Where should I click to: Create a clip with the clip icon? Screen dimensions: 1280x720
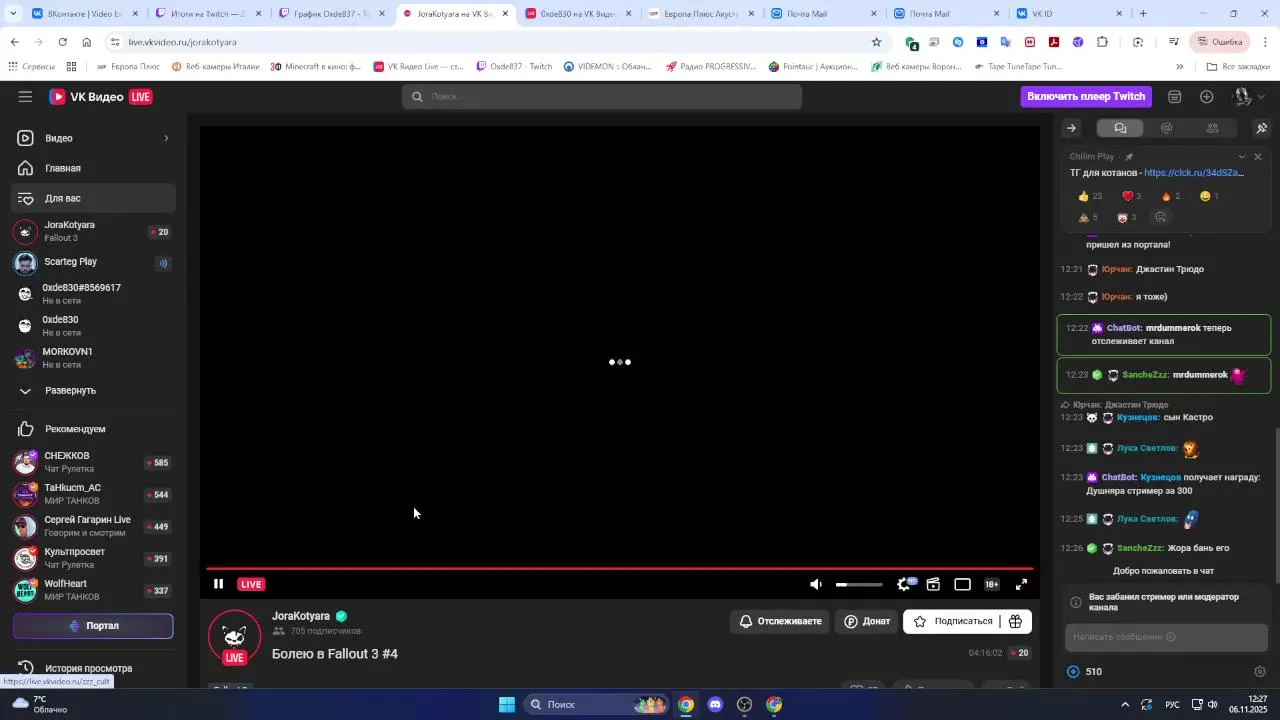point(933,584)
